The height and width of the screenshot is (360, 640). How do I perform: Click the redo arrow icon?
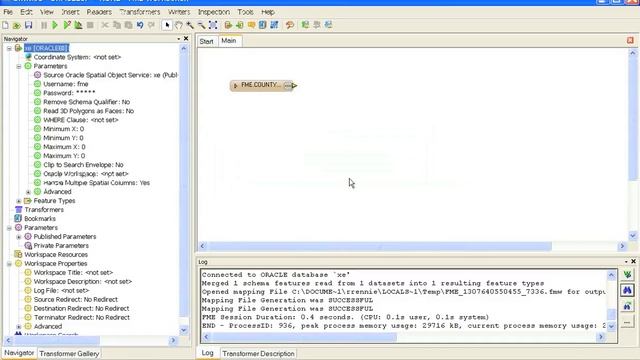(x=151, y=25)
